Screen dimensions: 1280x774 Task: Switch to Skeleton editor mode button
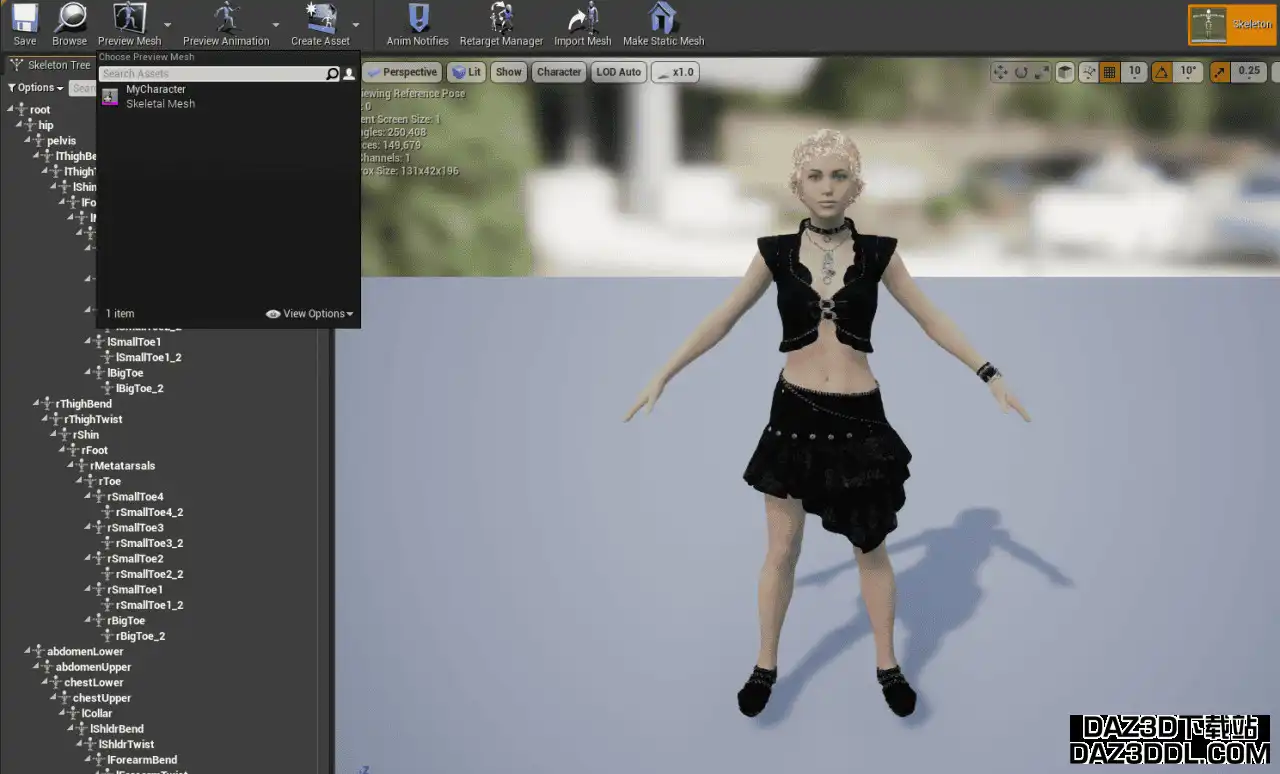1232,25
